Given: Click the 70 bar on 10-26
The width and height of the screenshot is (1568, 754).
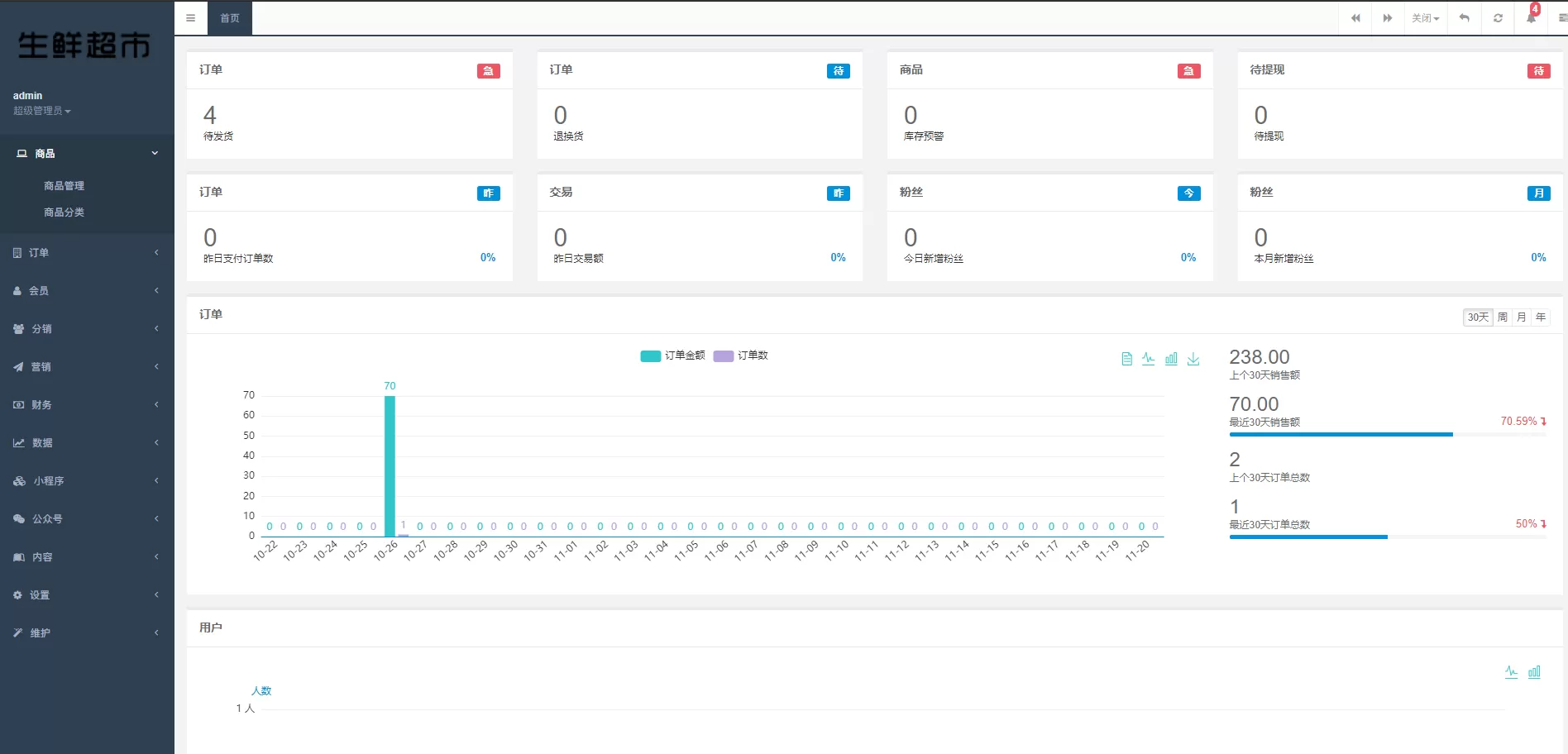Looking at the screenshot, I should [390, 466].
